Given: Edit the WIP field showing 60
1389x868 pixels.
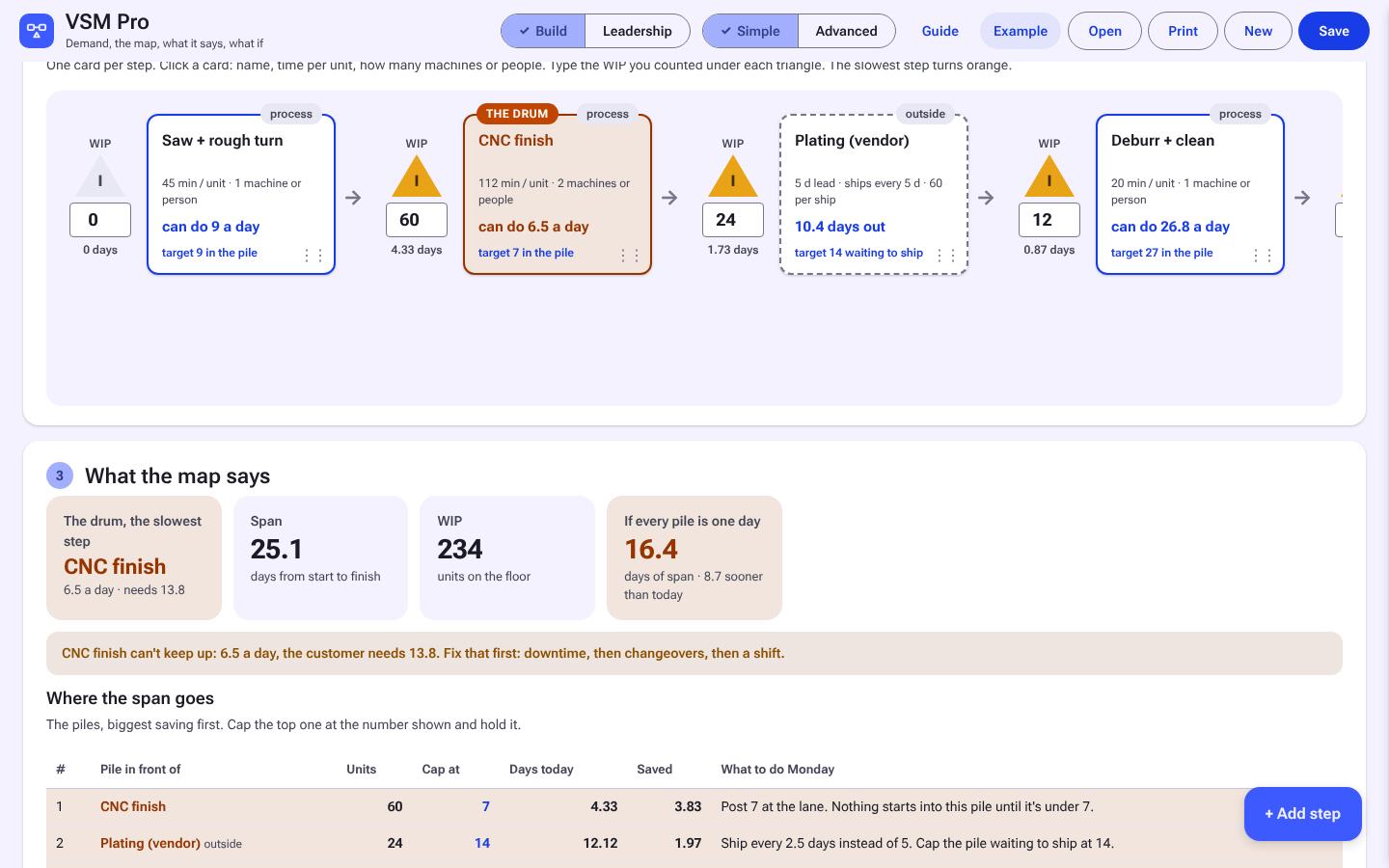Looking at the screenshot, I should click(417, 220).
